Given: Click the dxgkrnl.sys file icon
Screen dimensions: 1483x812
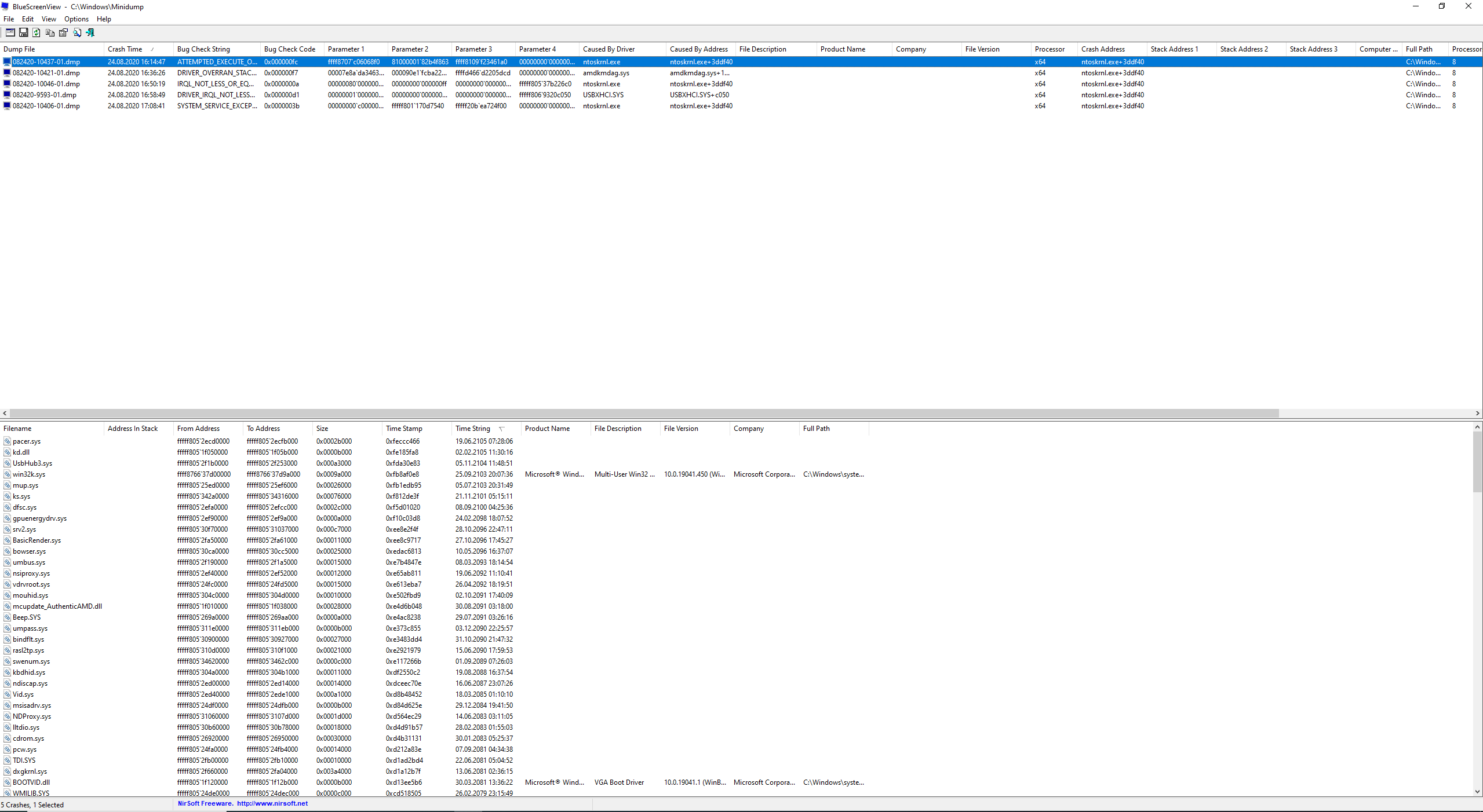Looking at the screenshot, I should (x=7, y=771).
